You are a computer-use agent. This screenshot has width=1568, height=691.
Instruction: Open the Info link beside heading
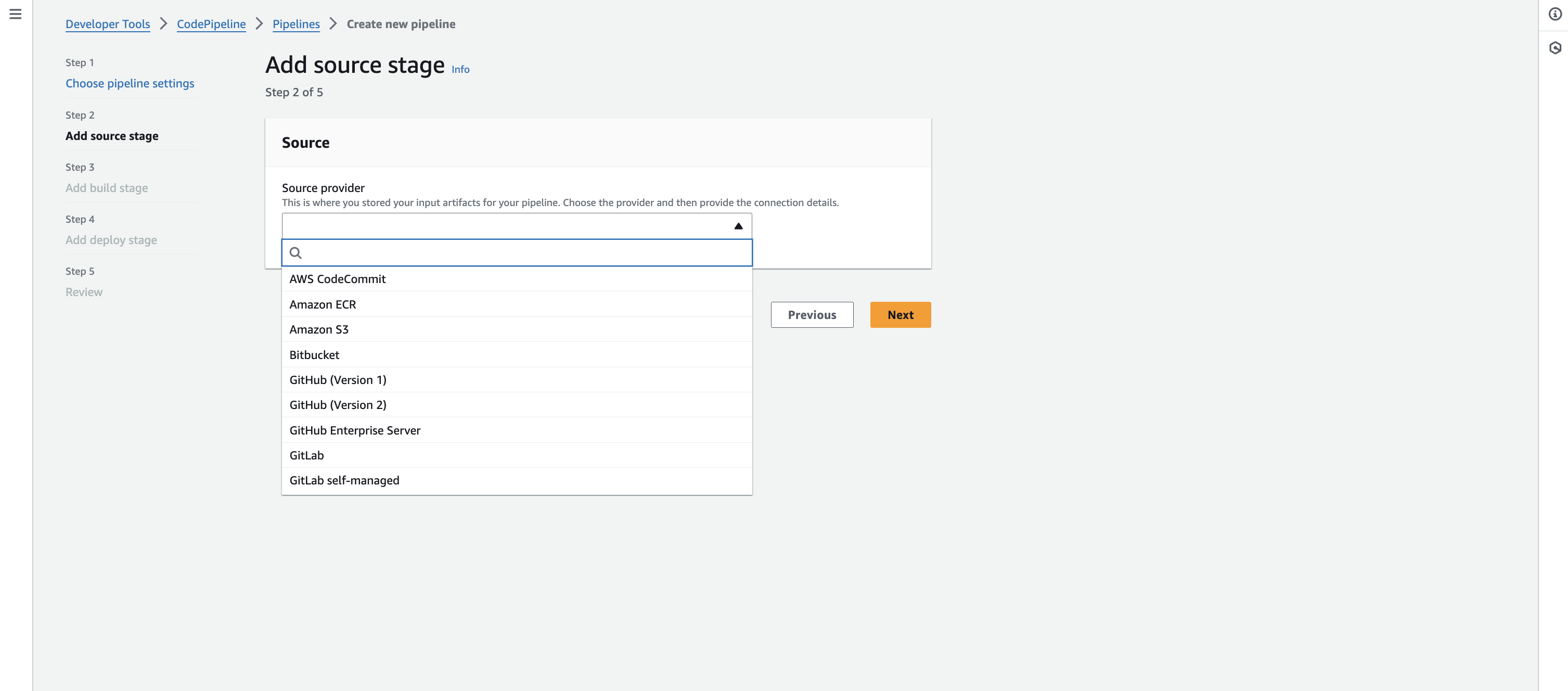460,69
